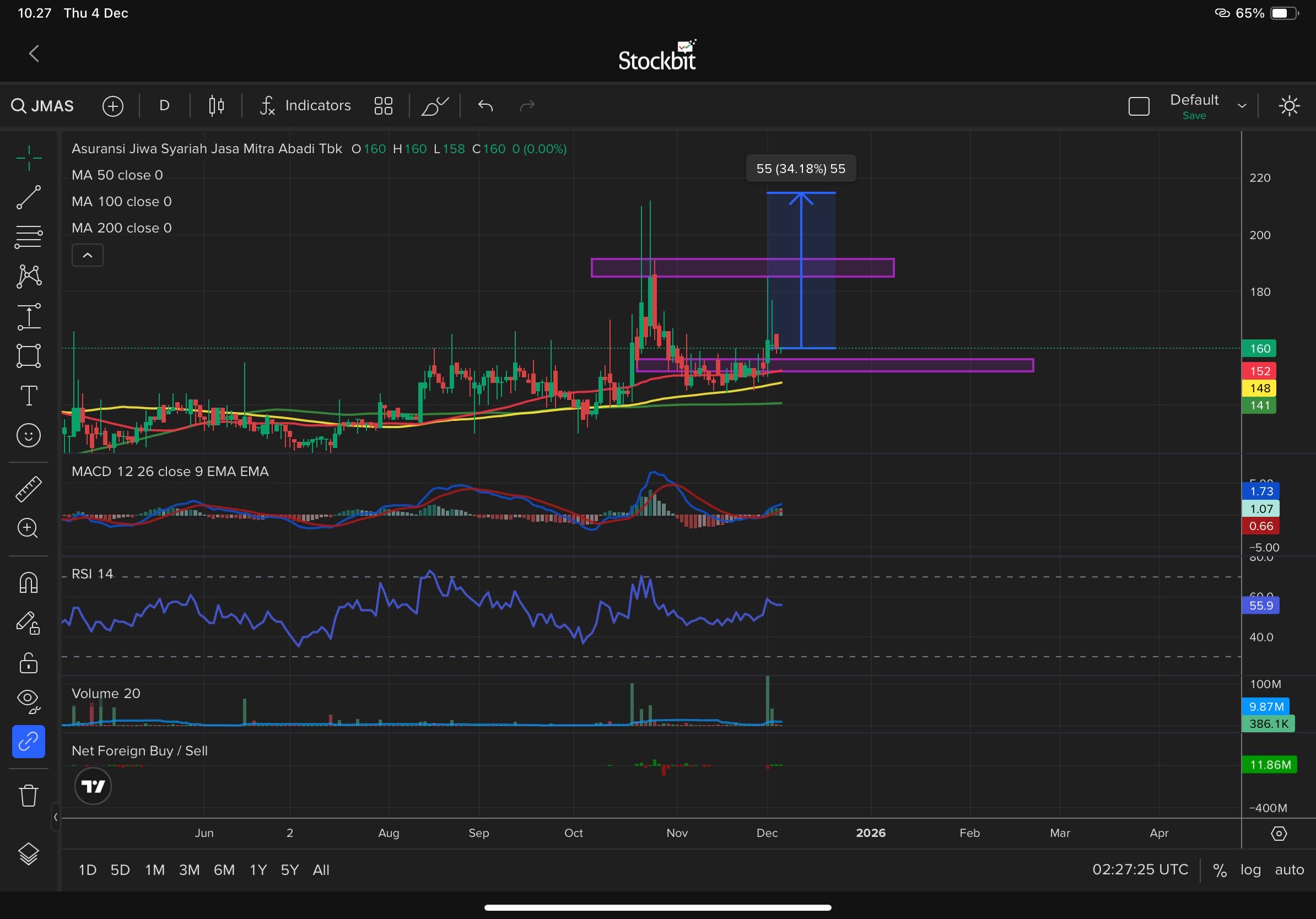Image resolution: width=1316 pixels, height=919 pixels.
Task: Open the emoji sticker tool
Action: tap(29, 435)
